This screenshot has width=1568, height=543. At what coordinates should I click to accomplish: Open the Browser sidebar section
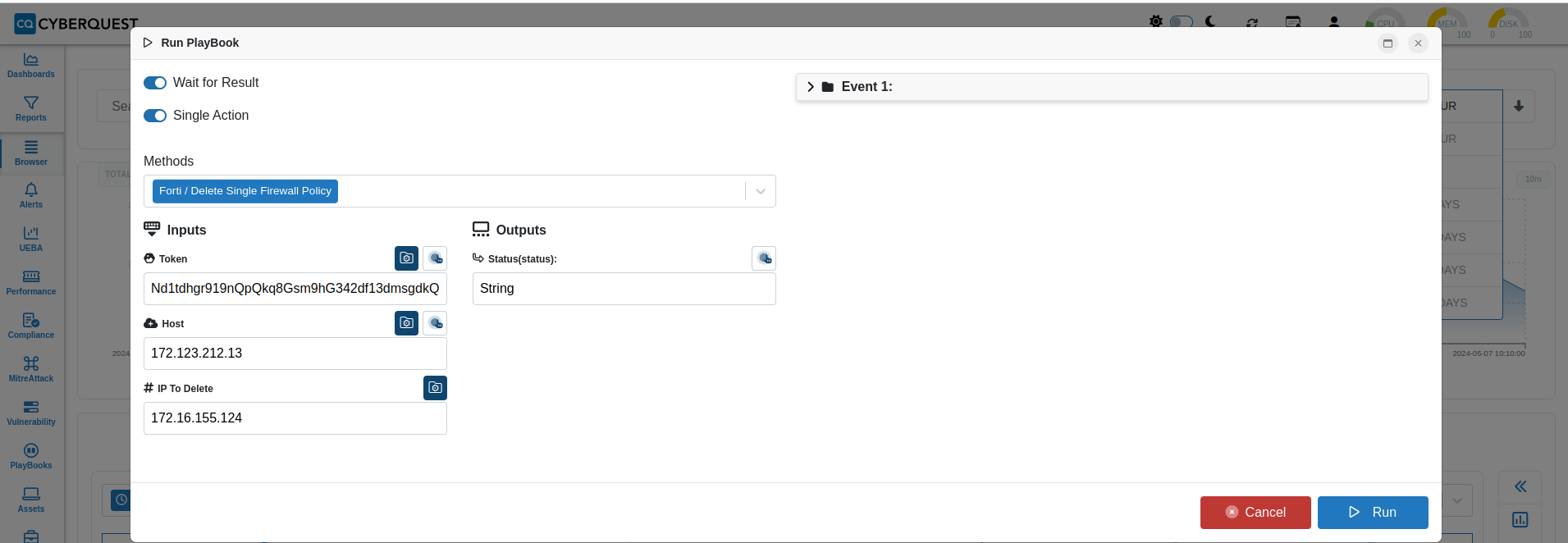click(31, 153)
